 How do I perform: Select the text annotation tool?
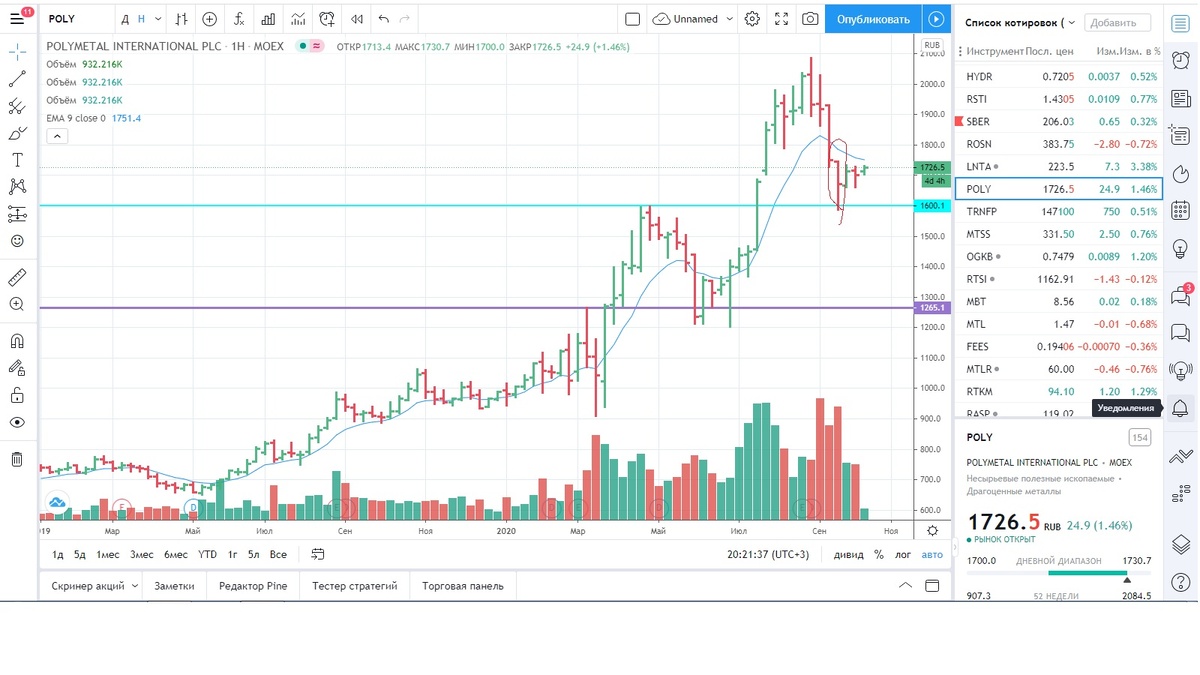pos(17,160)
